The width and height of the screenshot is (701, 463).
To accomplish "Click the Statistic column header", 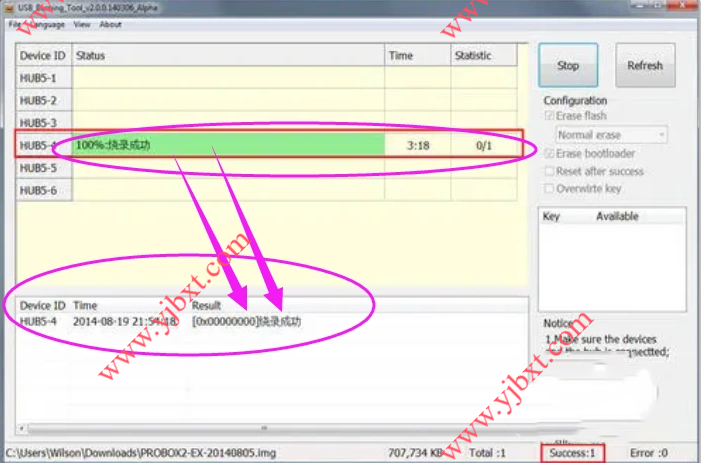I will pyautogui.click(x=486, y=56).
